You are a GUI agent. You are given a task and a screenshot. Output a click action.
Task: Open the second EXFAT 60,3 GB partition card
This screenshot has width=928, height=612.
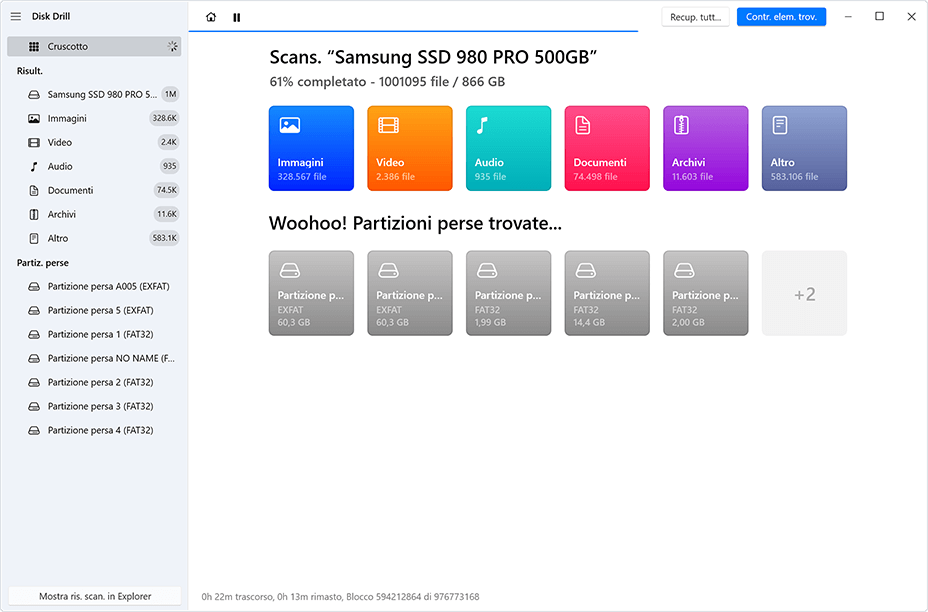pos(410,293)
